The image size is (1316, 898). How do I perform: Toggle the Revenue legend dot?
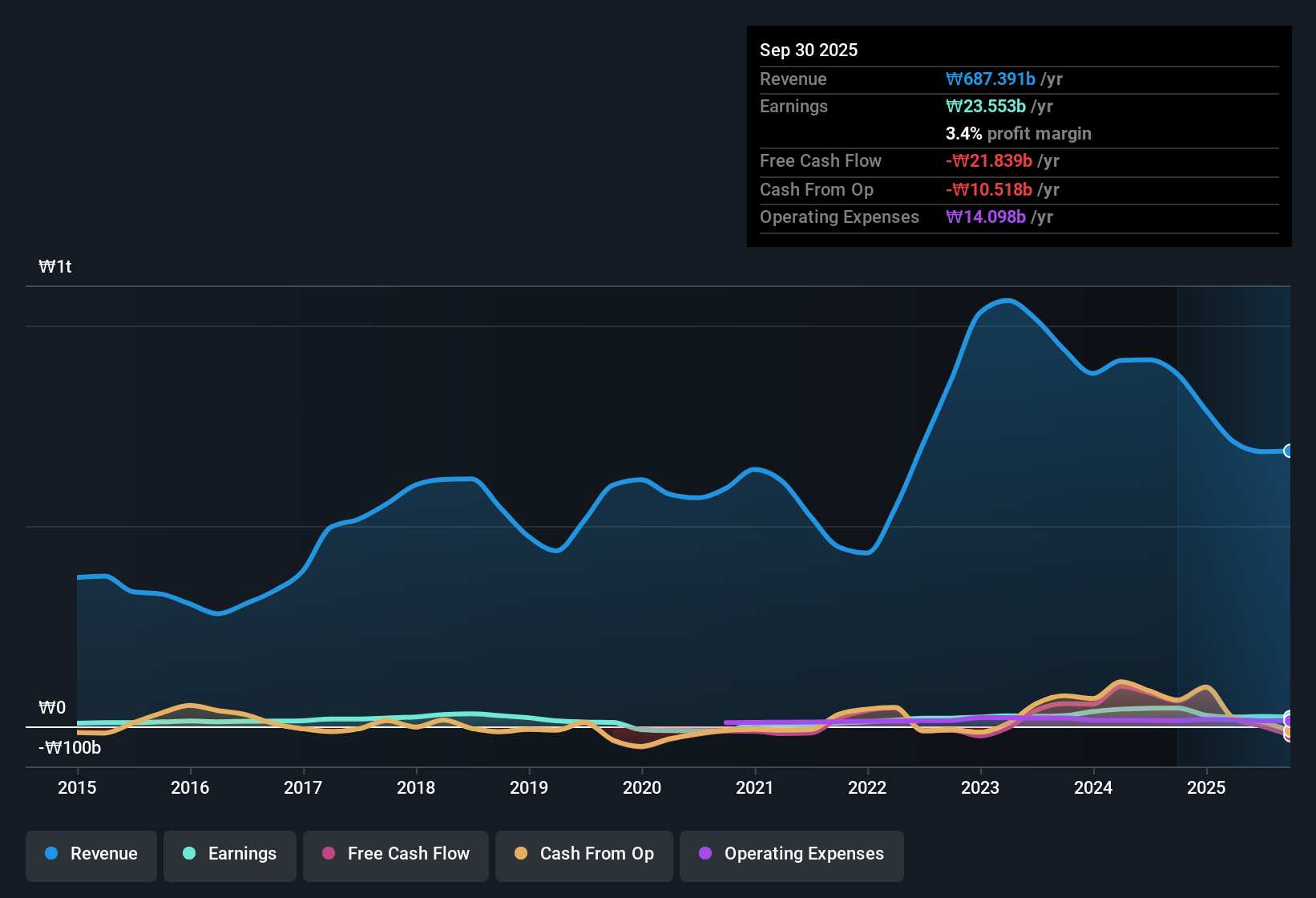point(51,854)
